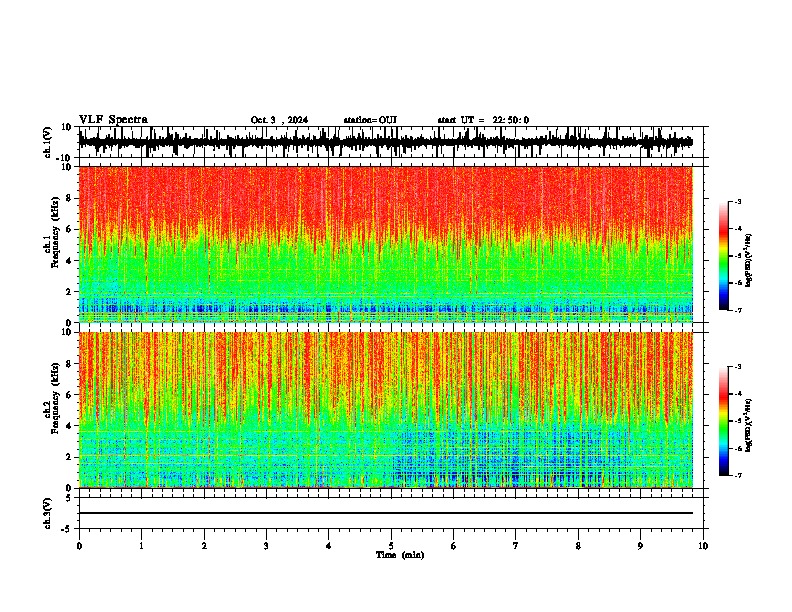Select the "start UT = 22:50: 0" text

(x=483, y=120)
